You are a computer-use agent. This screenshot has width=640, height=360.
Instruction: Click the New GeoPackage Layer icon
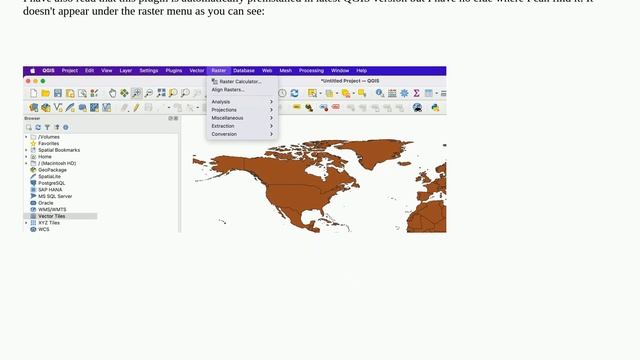(x=46, y=108)
